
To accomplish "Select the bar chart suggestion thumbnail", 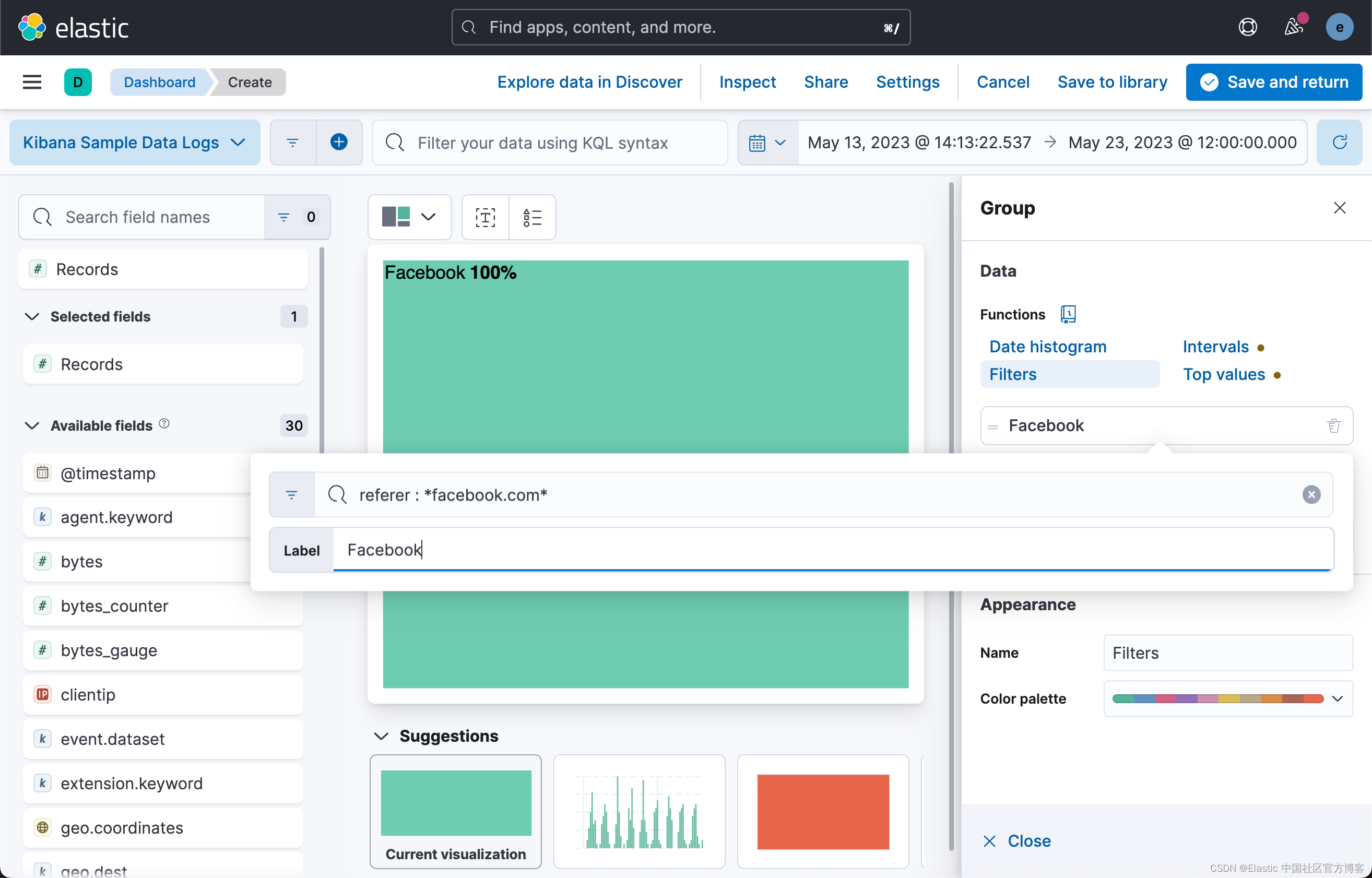I will click(638, 811).
